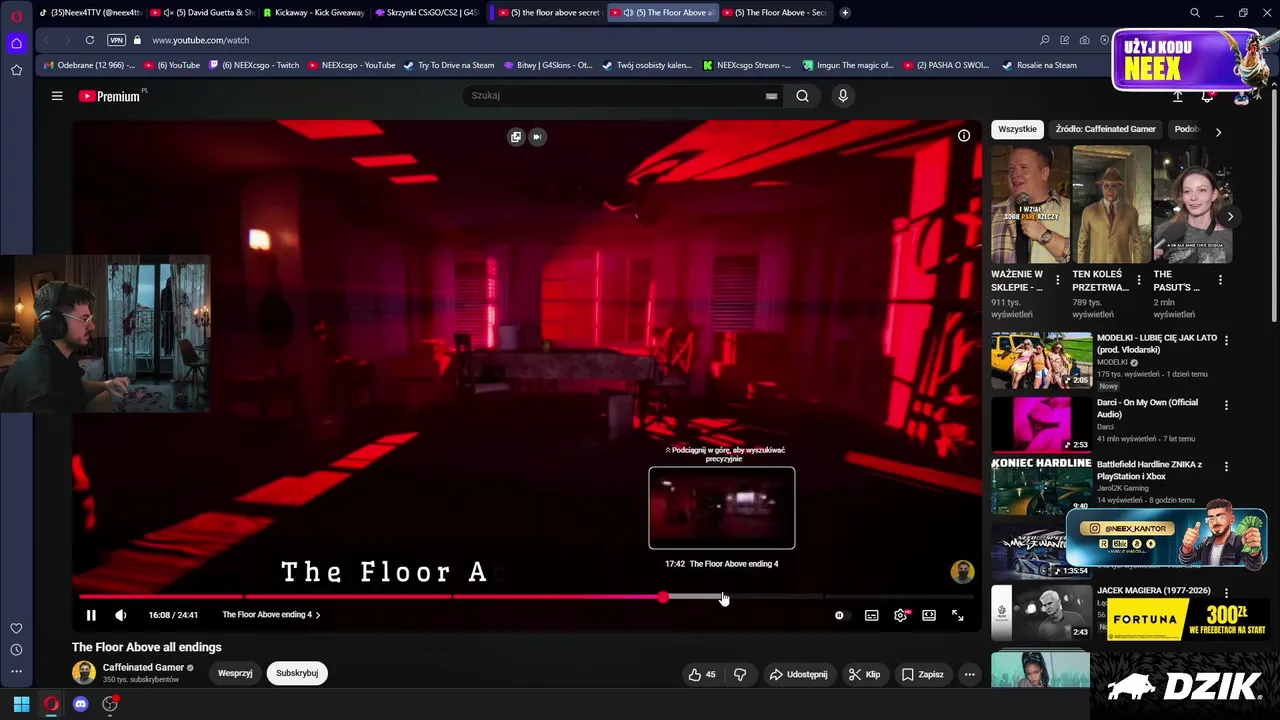Image resolution: width=1280 pixels, height=720 pixels.
Task: Open Odebrane Gmail bookmark
Action: click(x=88, y=65)
